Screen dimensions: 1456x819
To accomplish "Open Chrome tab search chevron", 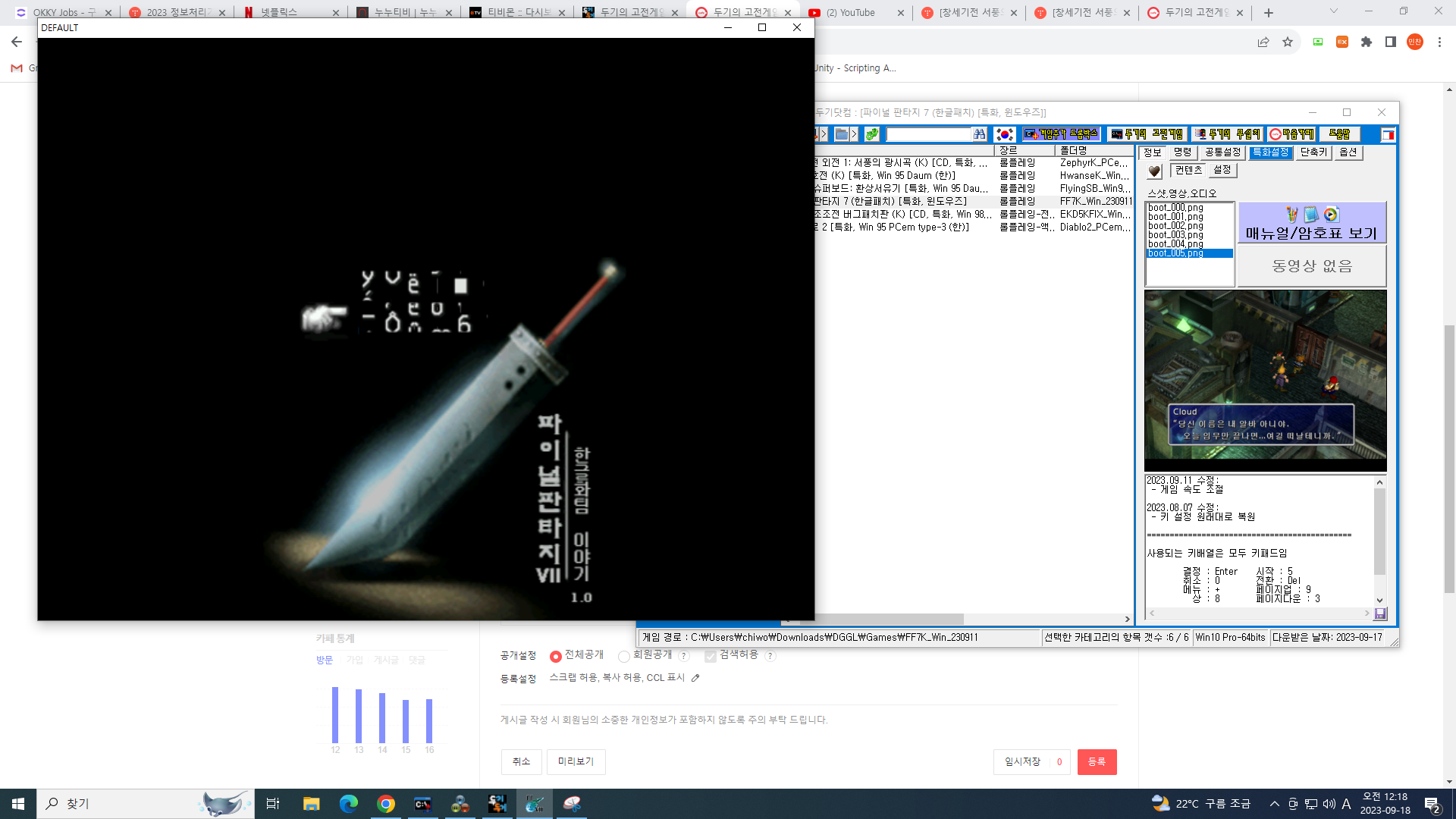I will (1333, 11).
